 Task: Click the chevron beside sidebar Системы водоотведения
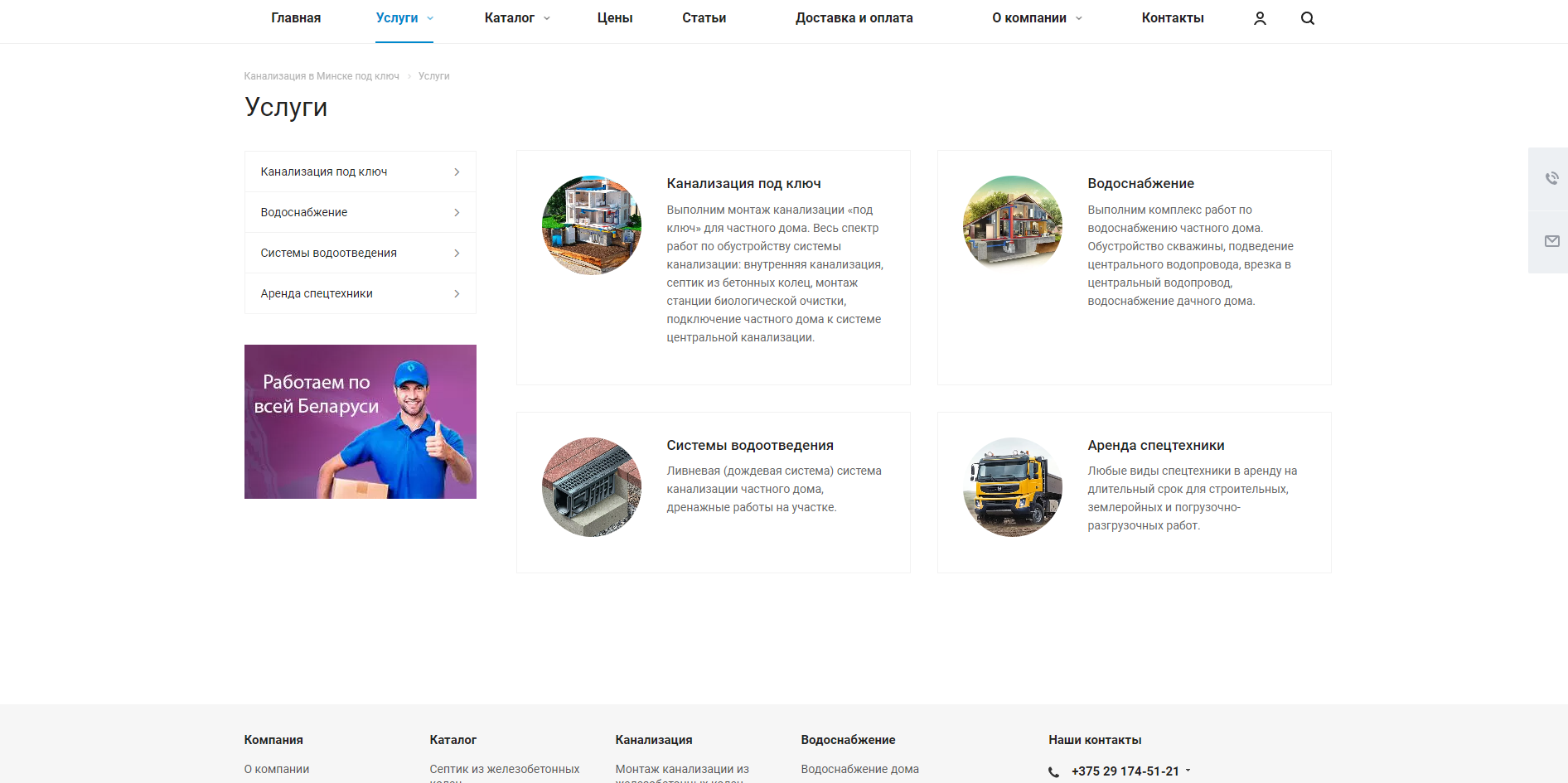[x=457, y=253]
